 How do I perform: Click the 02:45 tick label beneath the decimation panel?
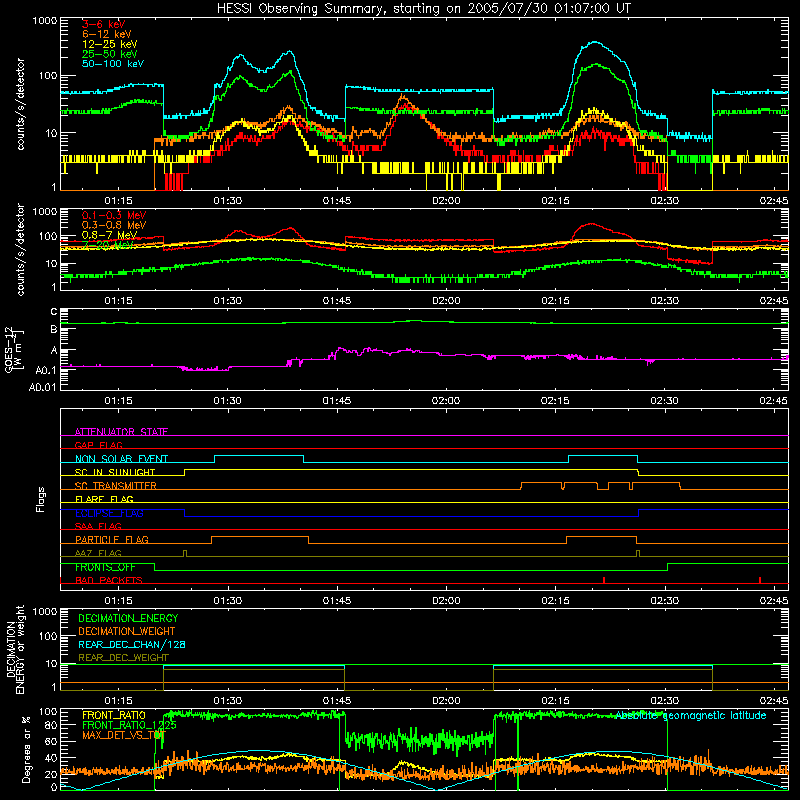pyautogui.click(x=773, y=701)
